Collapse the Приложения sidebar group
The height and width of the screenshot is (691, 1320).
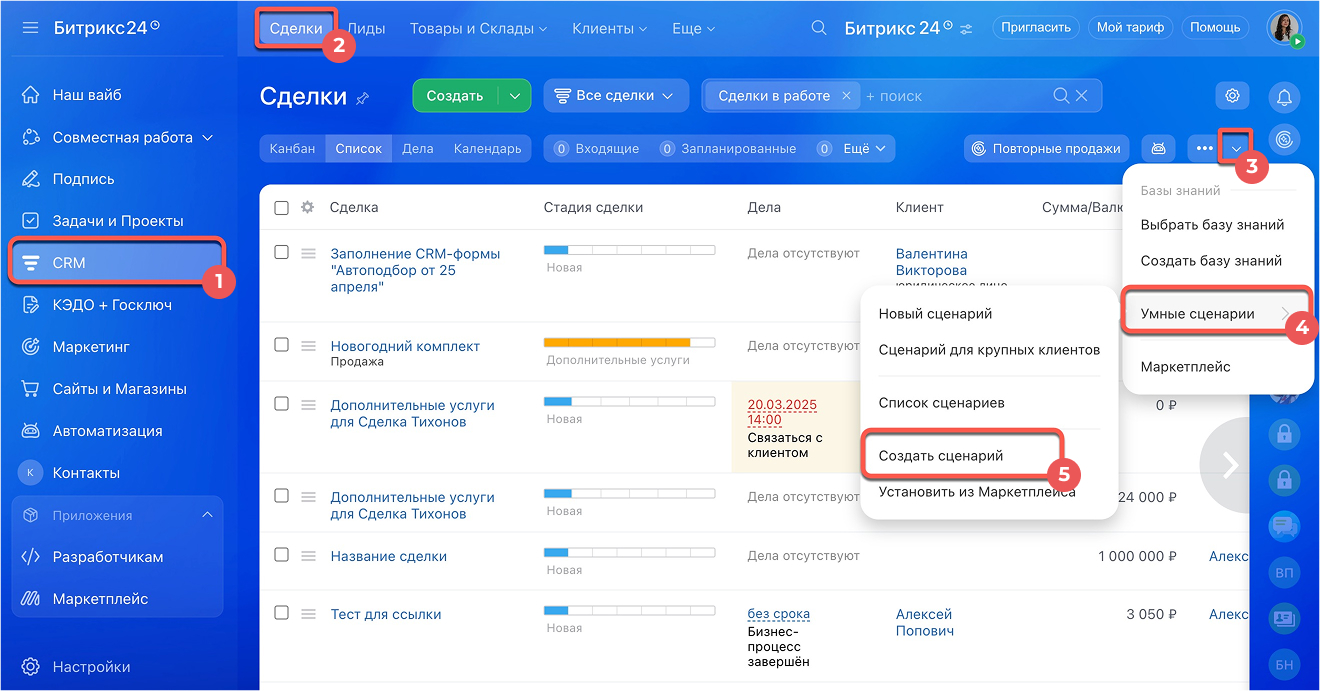pos(207,515)
